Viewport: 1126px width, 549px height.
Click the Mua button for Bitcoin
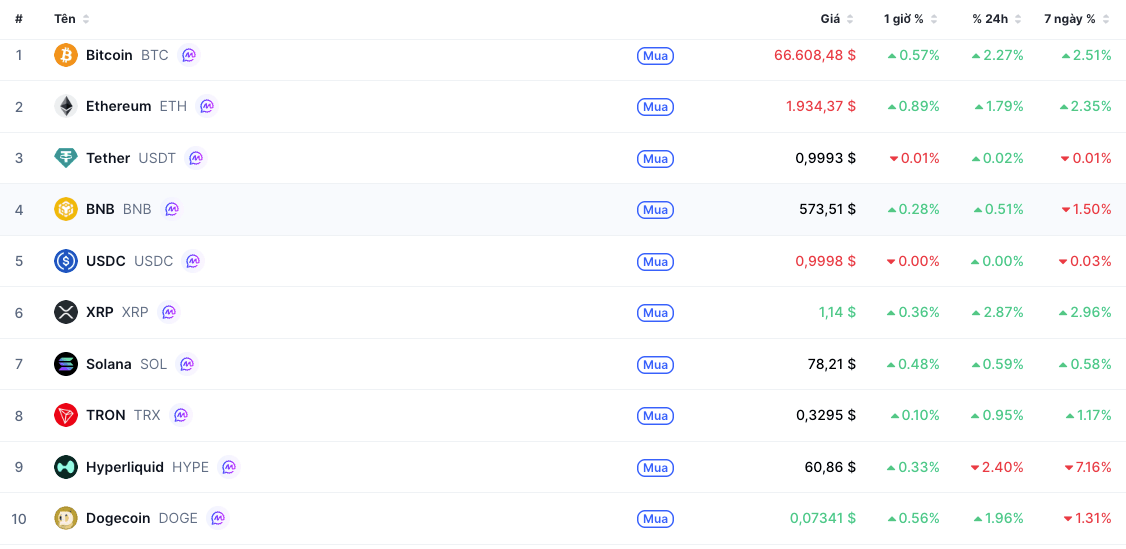[x=656, y=55]
